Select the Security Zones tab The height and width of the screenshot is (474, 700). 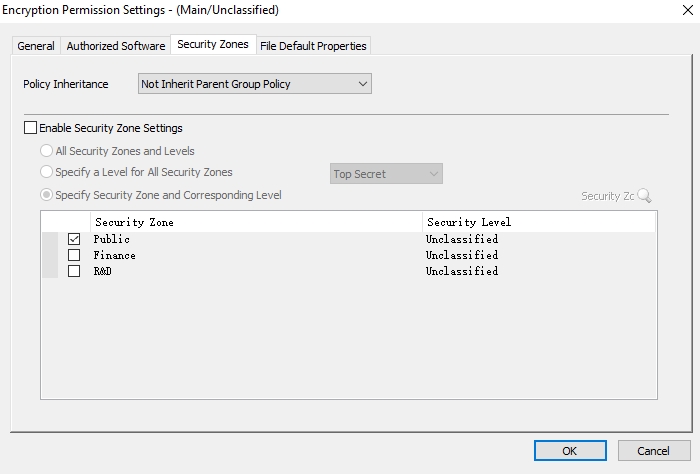tap(212, 45)
